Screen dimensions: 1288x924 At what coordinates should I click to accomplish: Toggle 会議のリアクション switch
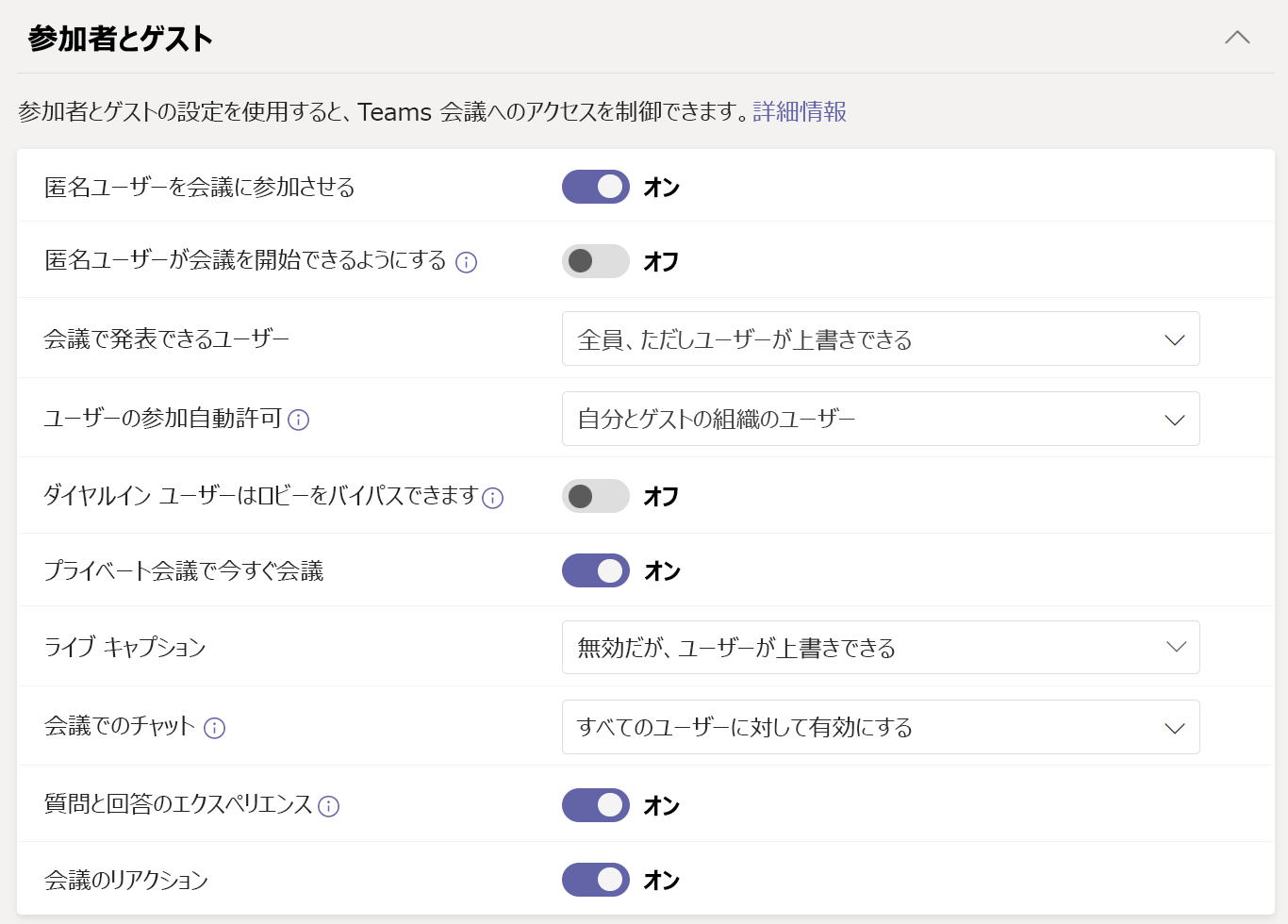[x=596, y=880]
